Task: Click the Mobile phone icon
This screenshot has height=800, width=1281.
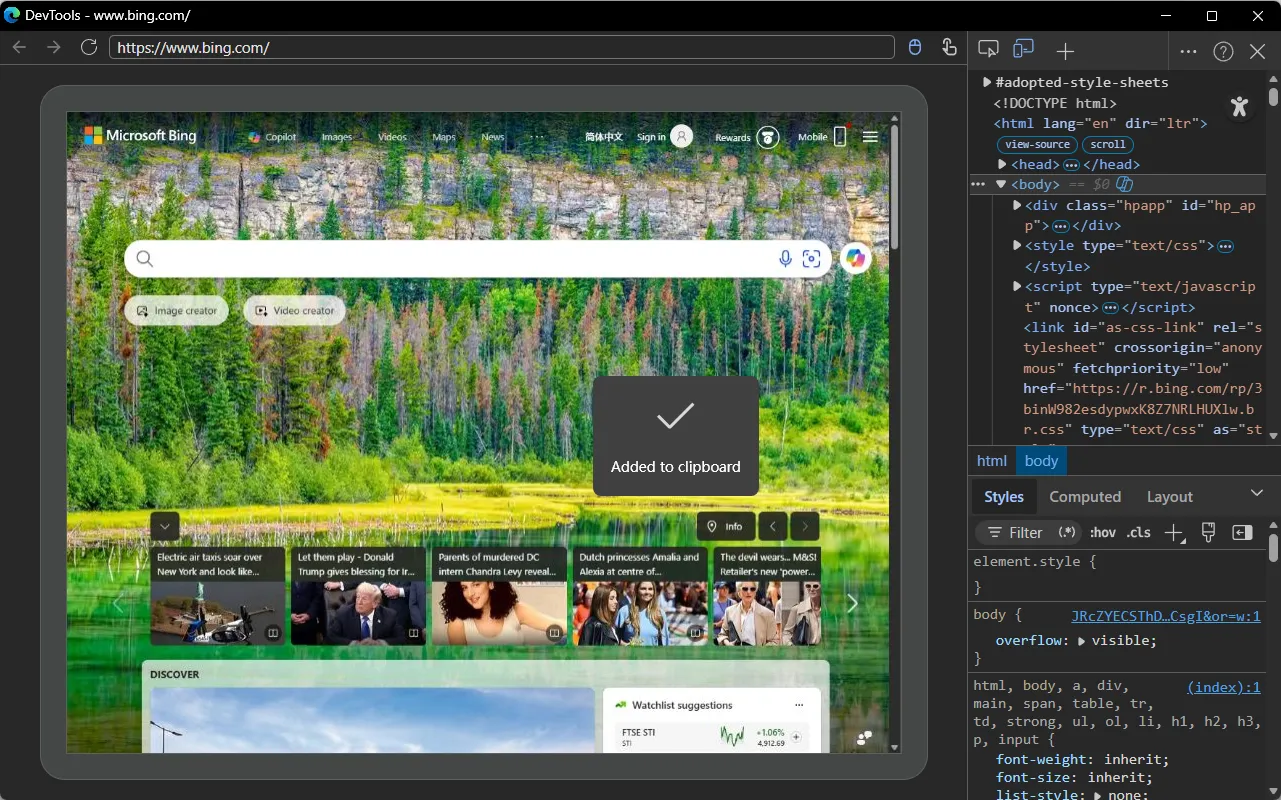Action: [840, 137]
